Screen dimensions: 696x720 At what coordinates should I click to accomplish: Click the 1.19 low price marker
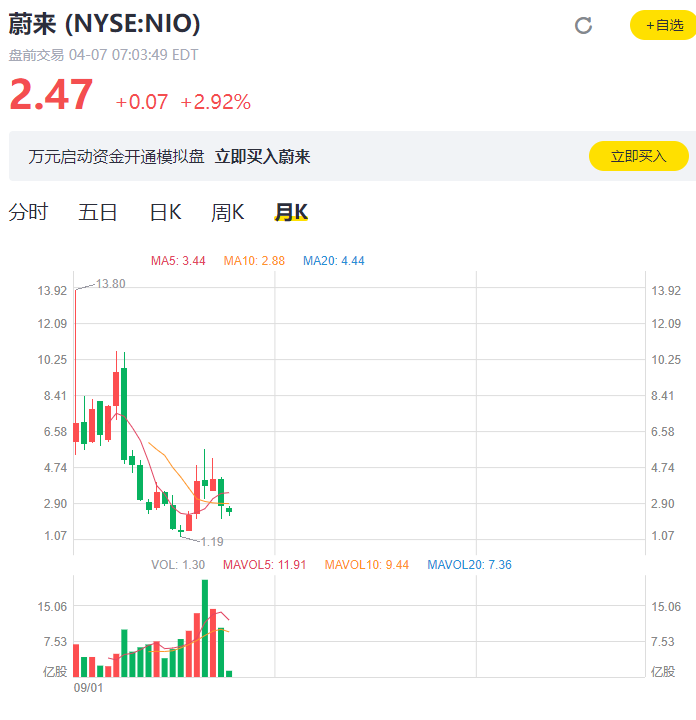pyautogui.click(x=212, y=542)
